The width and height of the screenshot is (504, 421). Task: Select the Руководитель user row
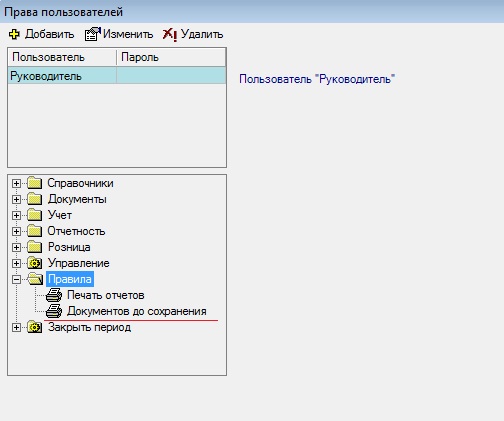point(117,76)
